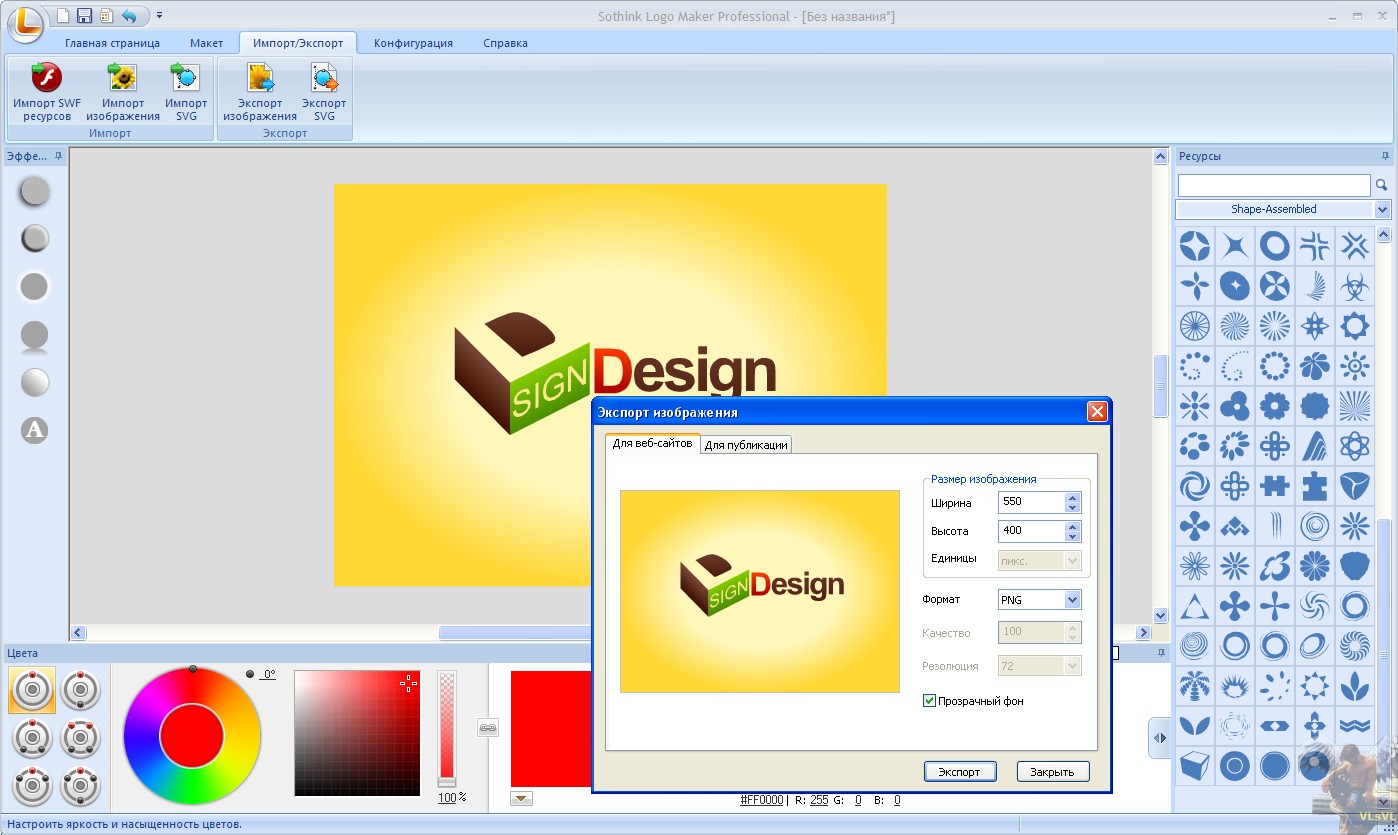Open the quick-access toolbar customize arrow
1398x835 pixels.
(160, 15)
